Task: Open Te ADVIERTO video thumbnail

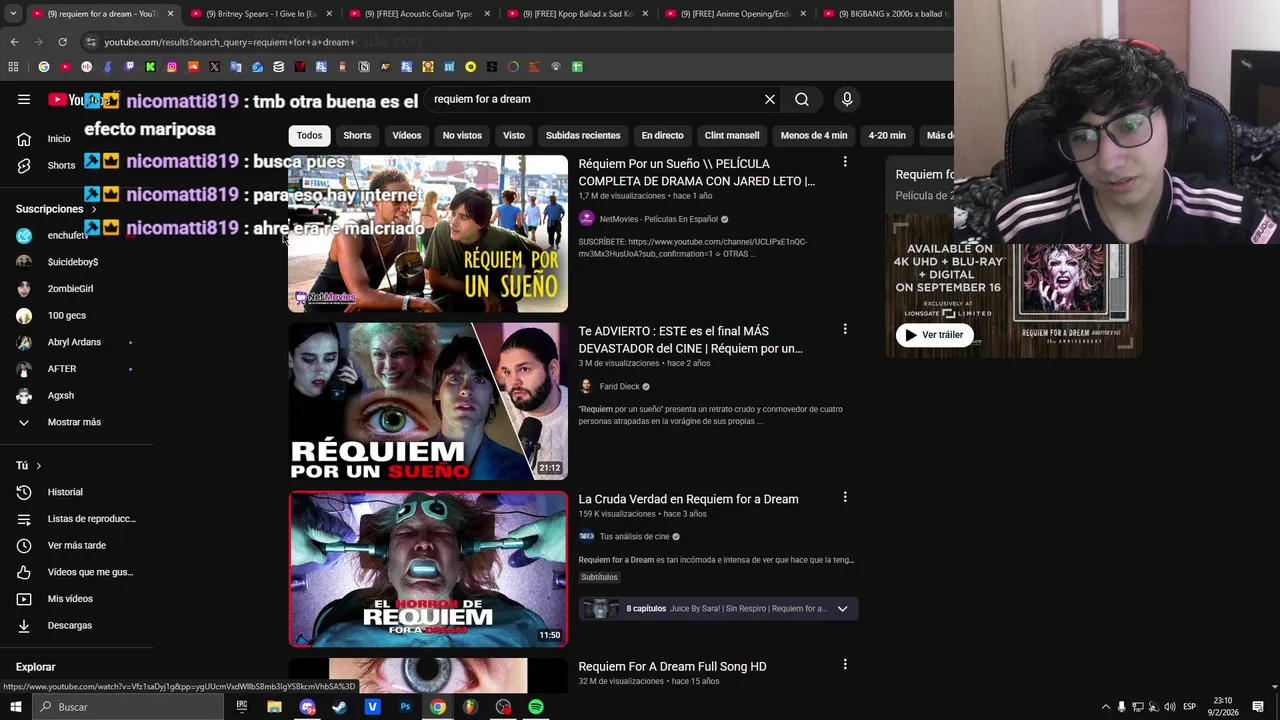Action: [x=428, y=401]
